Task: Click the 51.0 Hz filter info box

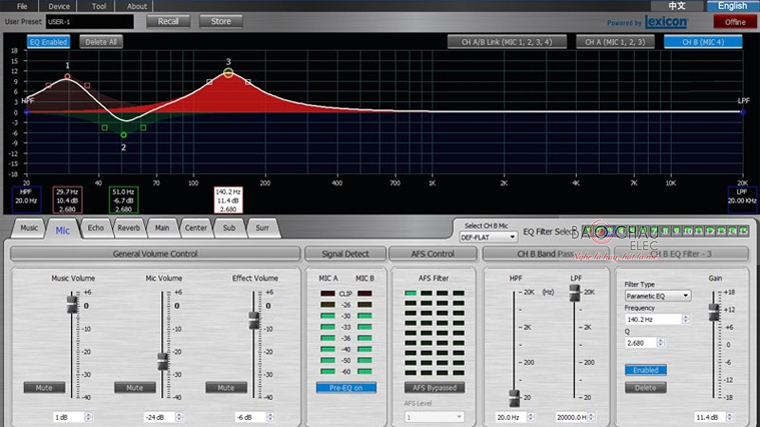Action: tap(124, 200)
